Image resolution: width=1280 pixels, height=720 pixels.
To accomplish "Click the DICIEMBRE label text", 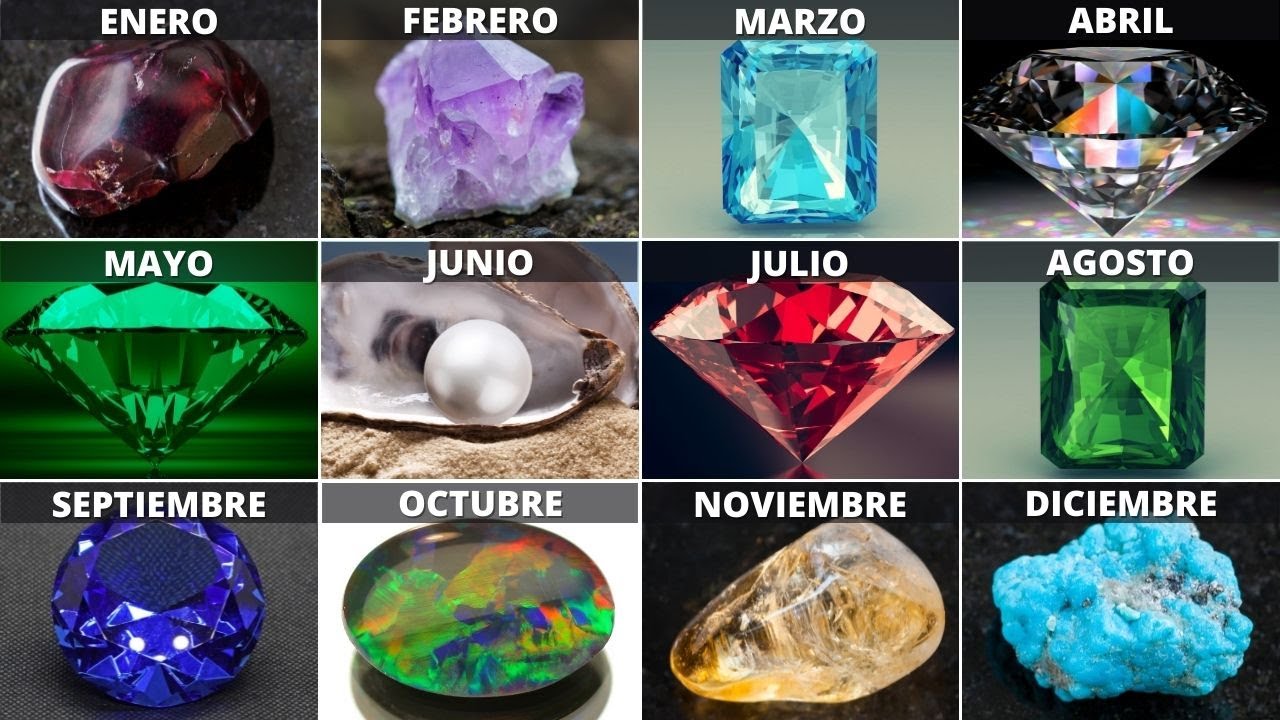I will click(x=1121, y=504).
